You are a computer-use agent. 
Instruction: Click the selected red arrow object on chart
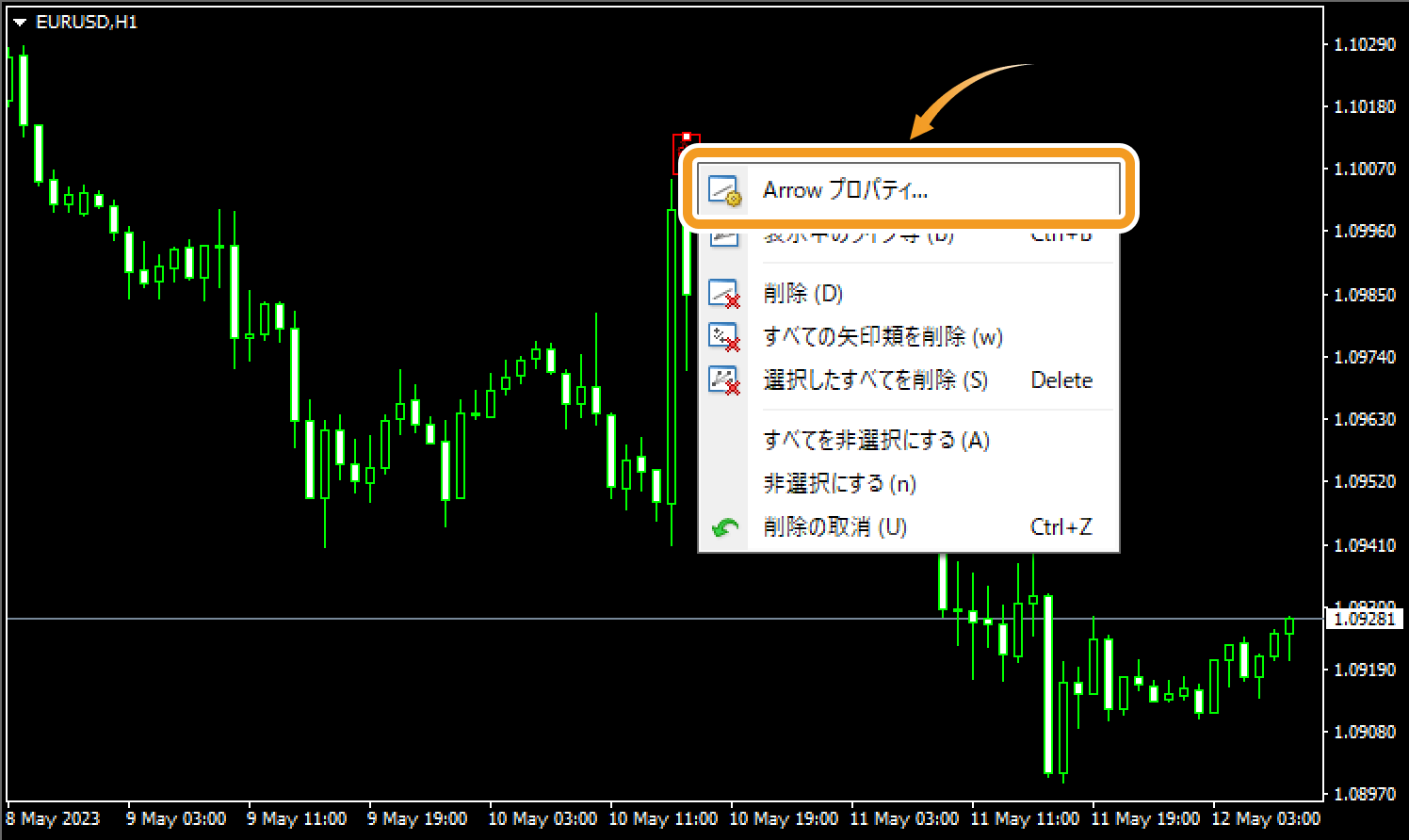point(687,153)
